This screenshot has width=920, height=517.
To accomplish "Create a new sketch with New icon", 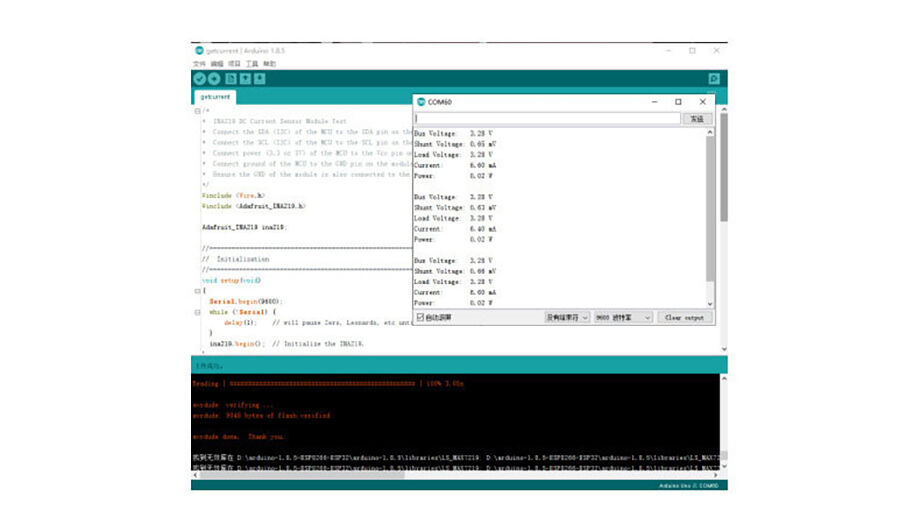I will pyautogui.click(x=230, y=78).
